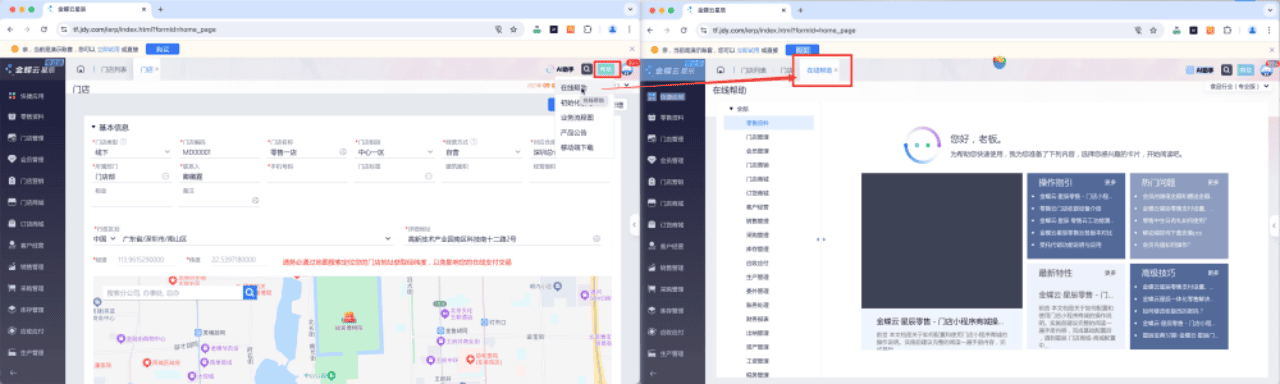Screen dimensions: 1280x384
Task: Choose 业务流程图 from the help menu
Action: tap(578, 117)
